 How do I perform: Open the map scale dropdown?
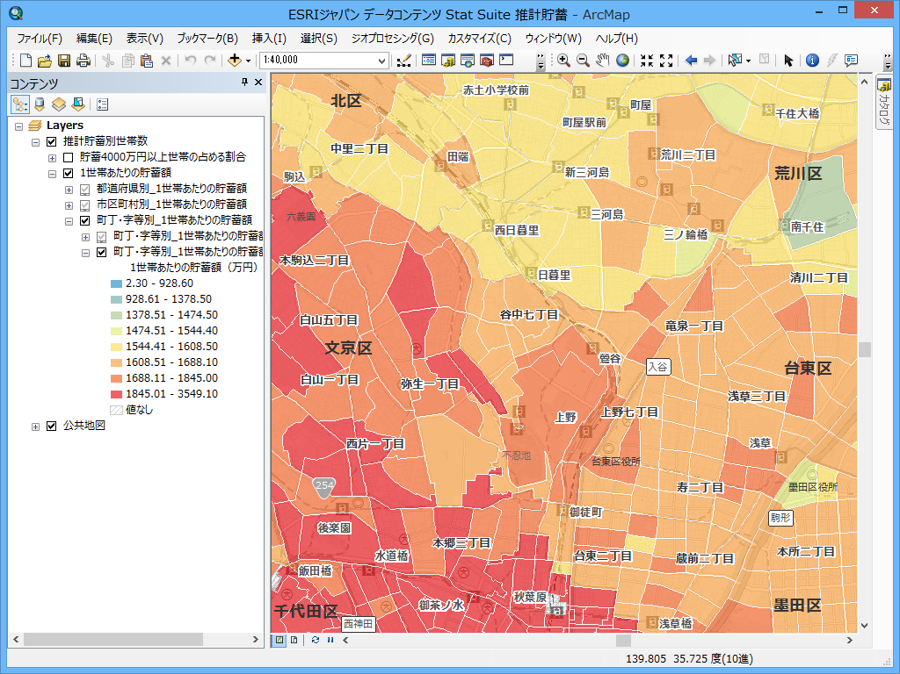(x=382, y=60)
